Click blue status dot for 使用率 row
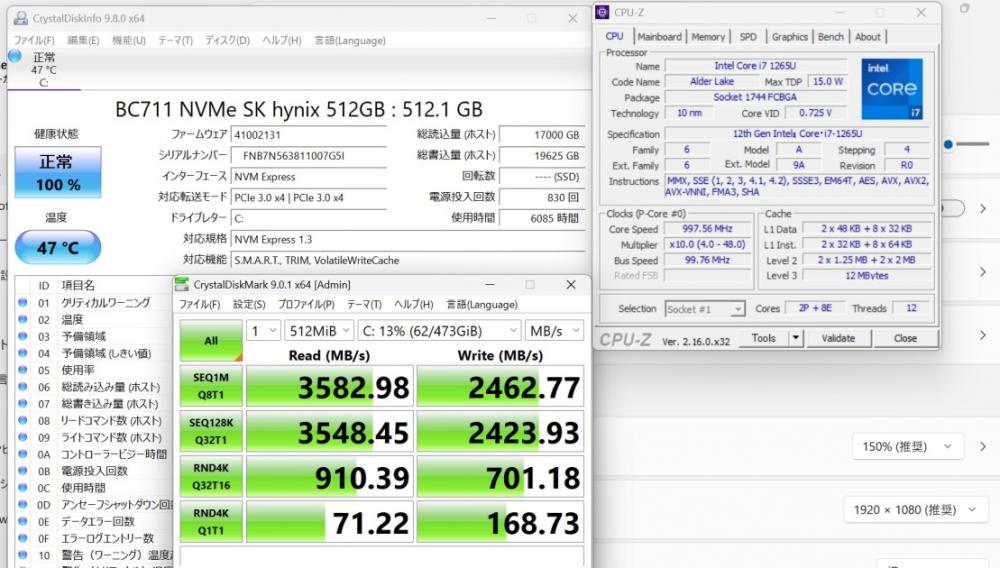The image size is (1000, 568). (23, 370)
